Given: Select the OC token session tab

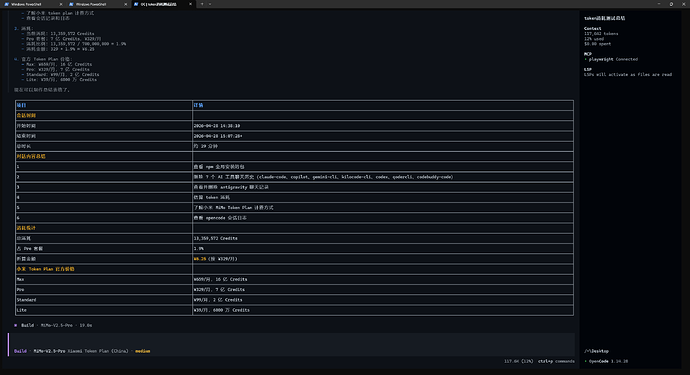Looking at the screenshot, I should (x=162, y=4).
